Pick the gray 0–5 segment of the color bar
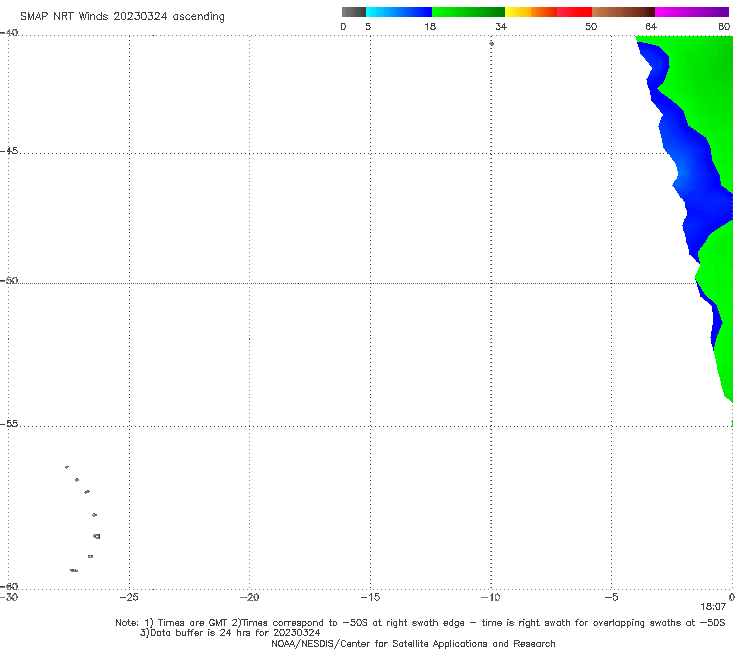The height and width of the screenshot is (650, 740). click(x=354, y=12)
